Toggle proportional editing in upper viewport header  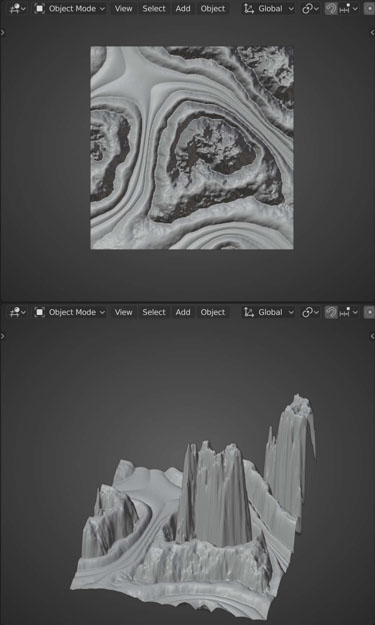(369, 8)
